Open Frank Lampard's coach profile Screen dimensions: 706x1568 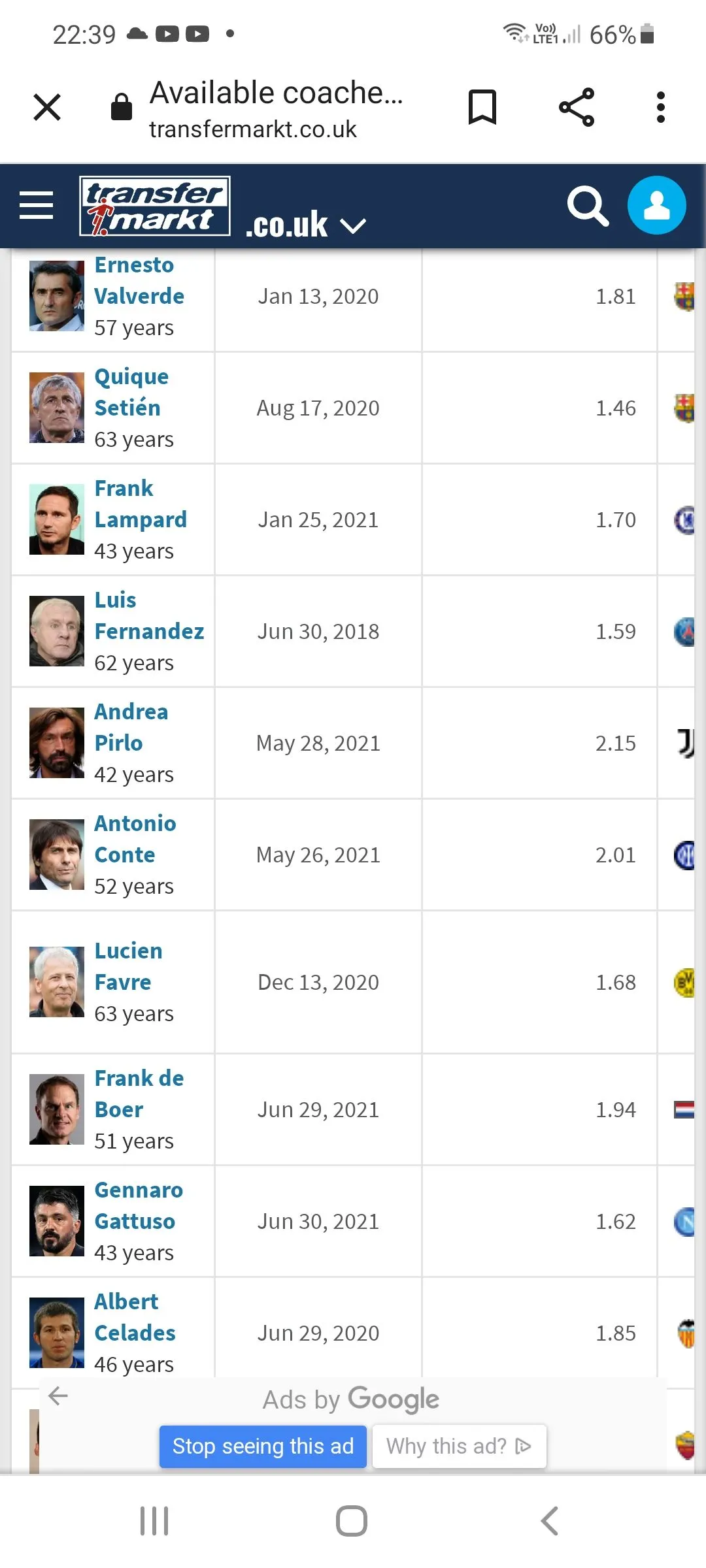pyautogui.click(x=140, y=504)
